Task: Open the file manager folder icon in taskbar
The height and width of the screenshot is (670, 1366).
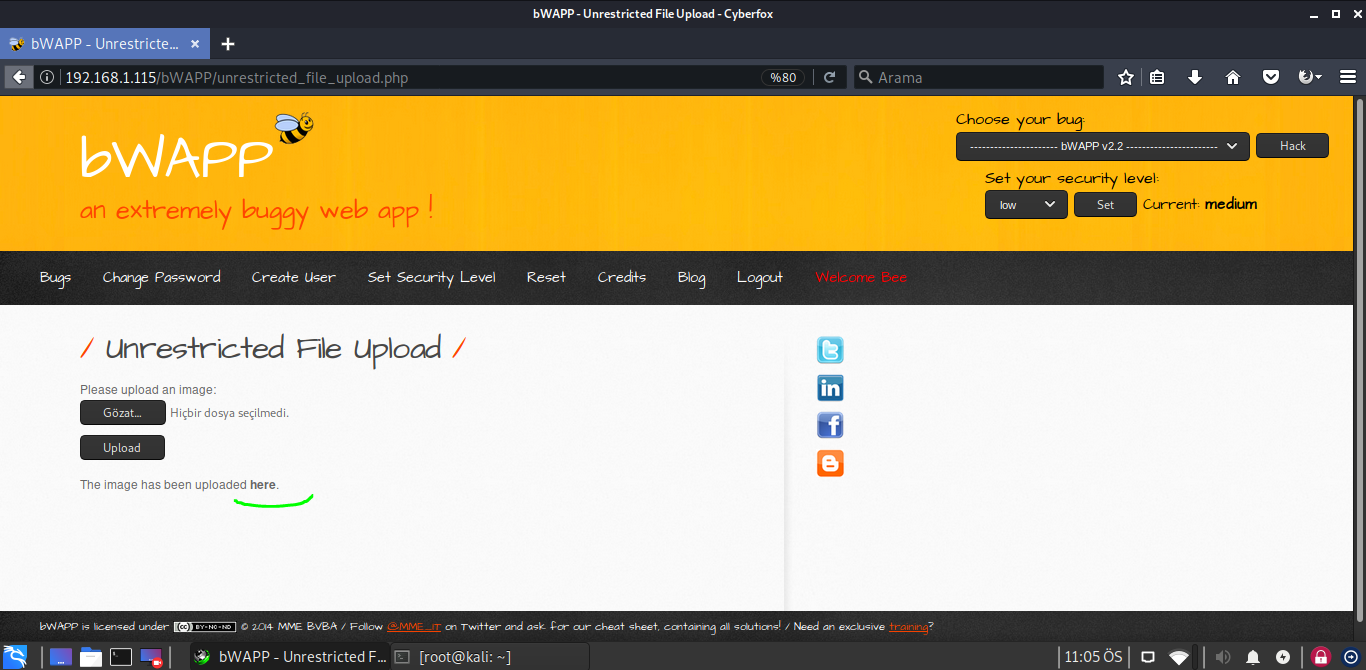Action: tap(91, 657)
